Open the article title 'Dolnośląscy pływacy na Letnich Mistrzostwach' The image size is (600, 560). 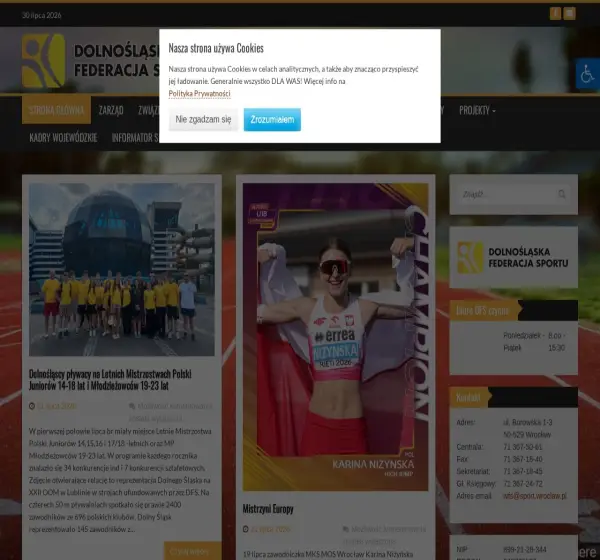pyautogui.click(x=110, y=380)
